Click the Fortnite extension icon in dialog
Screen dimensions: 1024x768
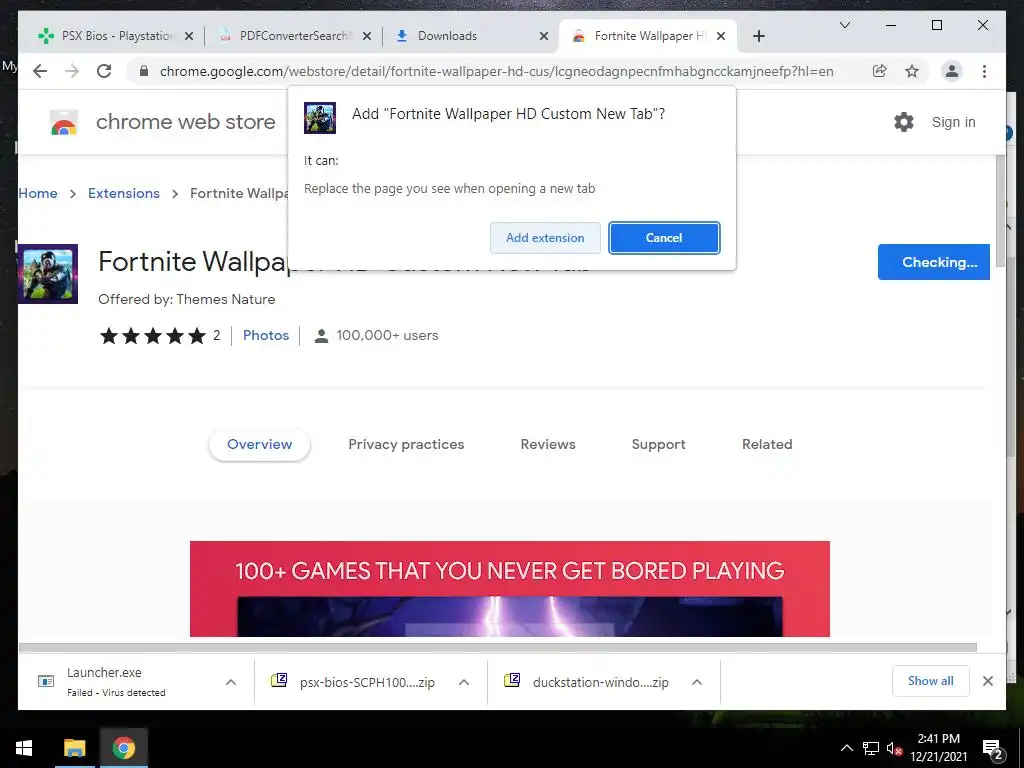pos(320,118)
